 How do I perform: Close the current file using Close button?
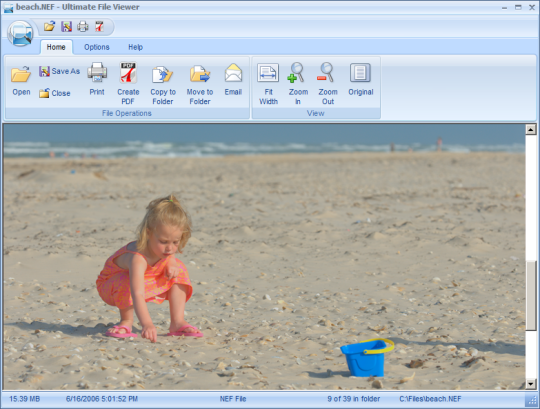point(54,93)
